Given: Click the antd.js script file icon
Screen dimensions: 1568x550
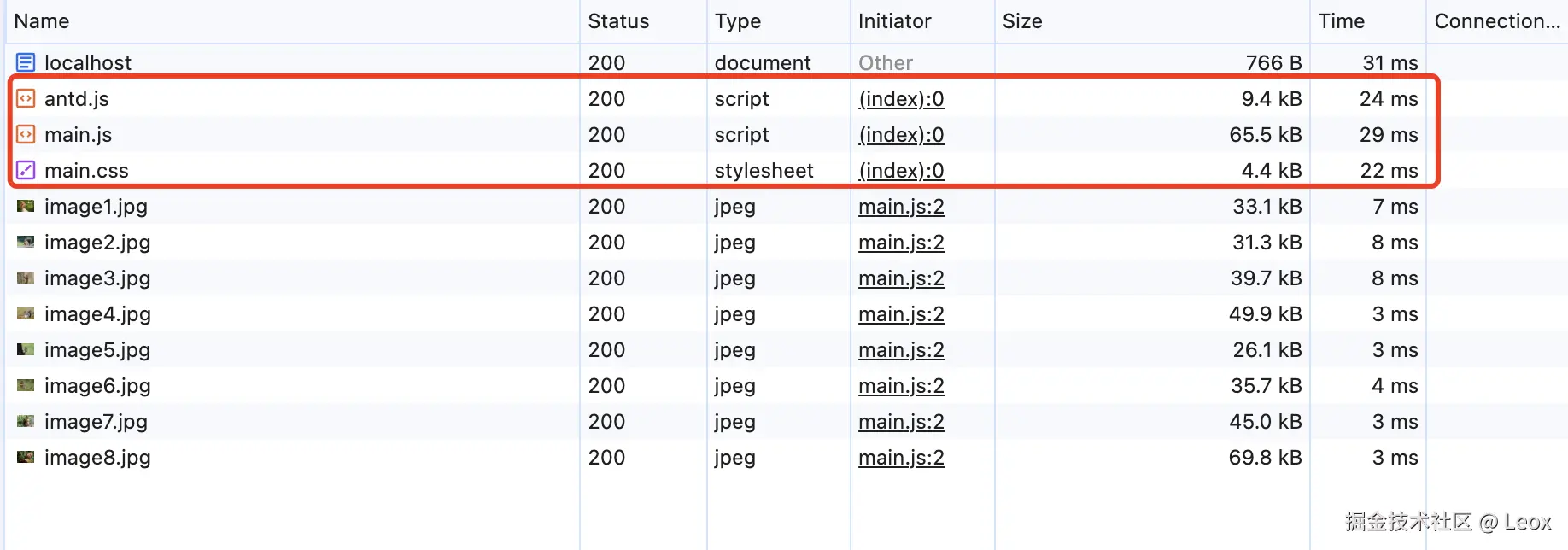Looking at the screenshot, I should [26, 98].
